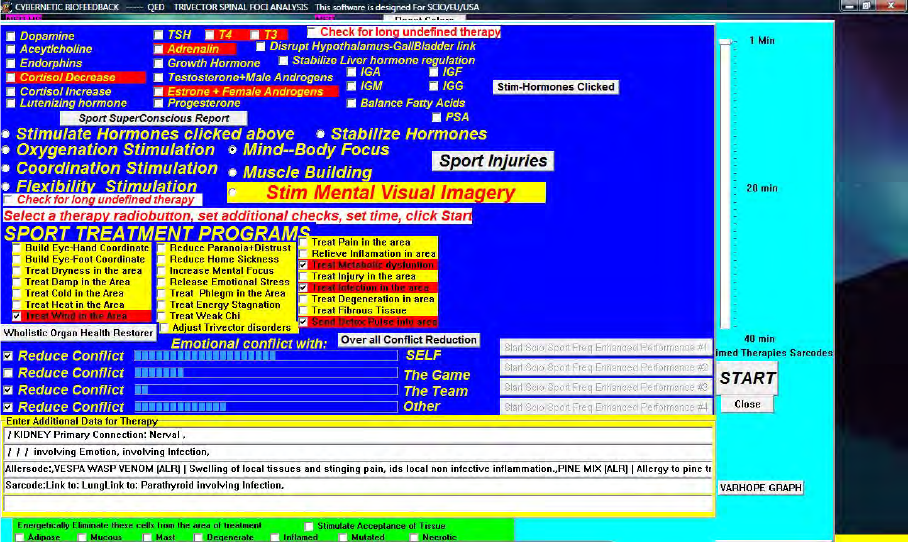Choose Coordination Stimulation radio button
The height and width of the screenshot is (542, 908).
point(6,169)
